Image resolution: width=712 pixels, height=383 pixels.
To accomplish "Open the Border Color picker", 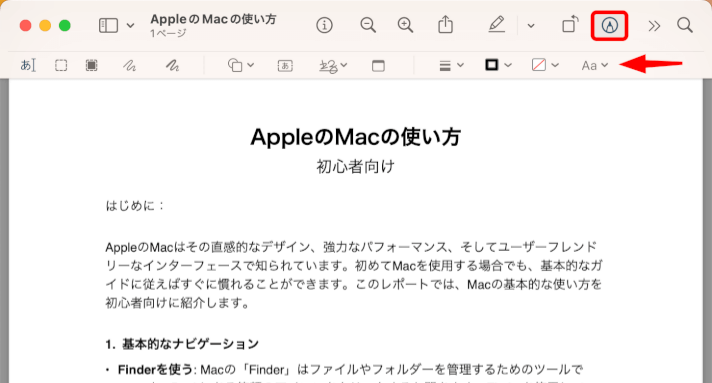I will point(498,65).
